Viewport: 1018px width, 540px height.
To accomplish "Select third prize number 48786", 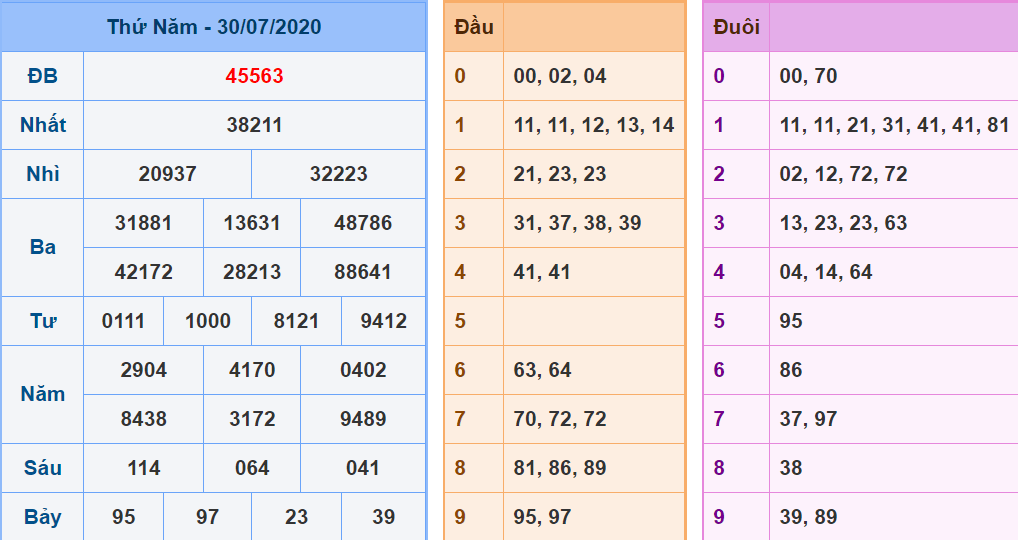I will click(x=363, y=223).
